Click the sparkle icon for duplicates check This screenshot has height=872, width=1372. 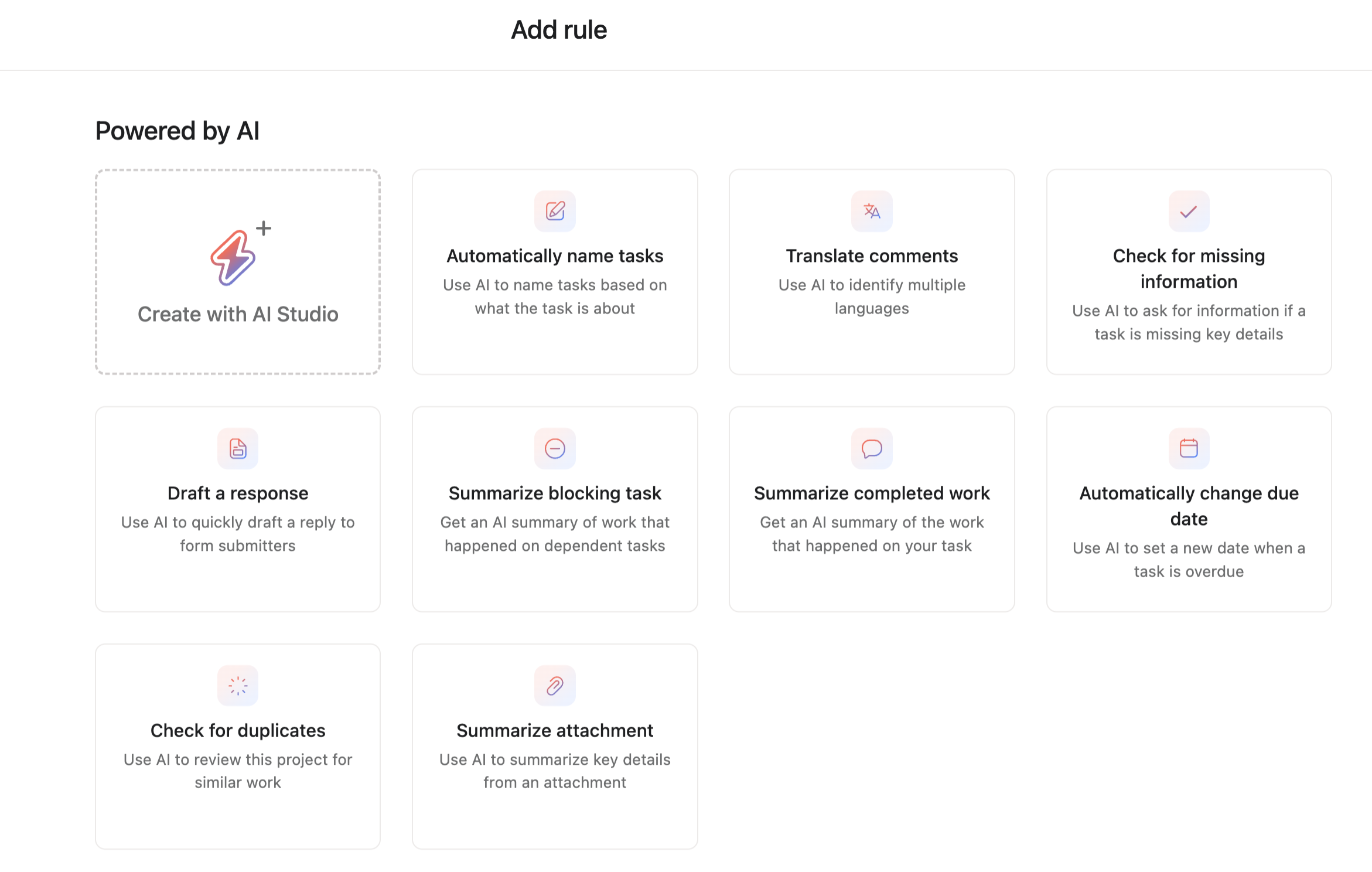click(x=238, y=686)
